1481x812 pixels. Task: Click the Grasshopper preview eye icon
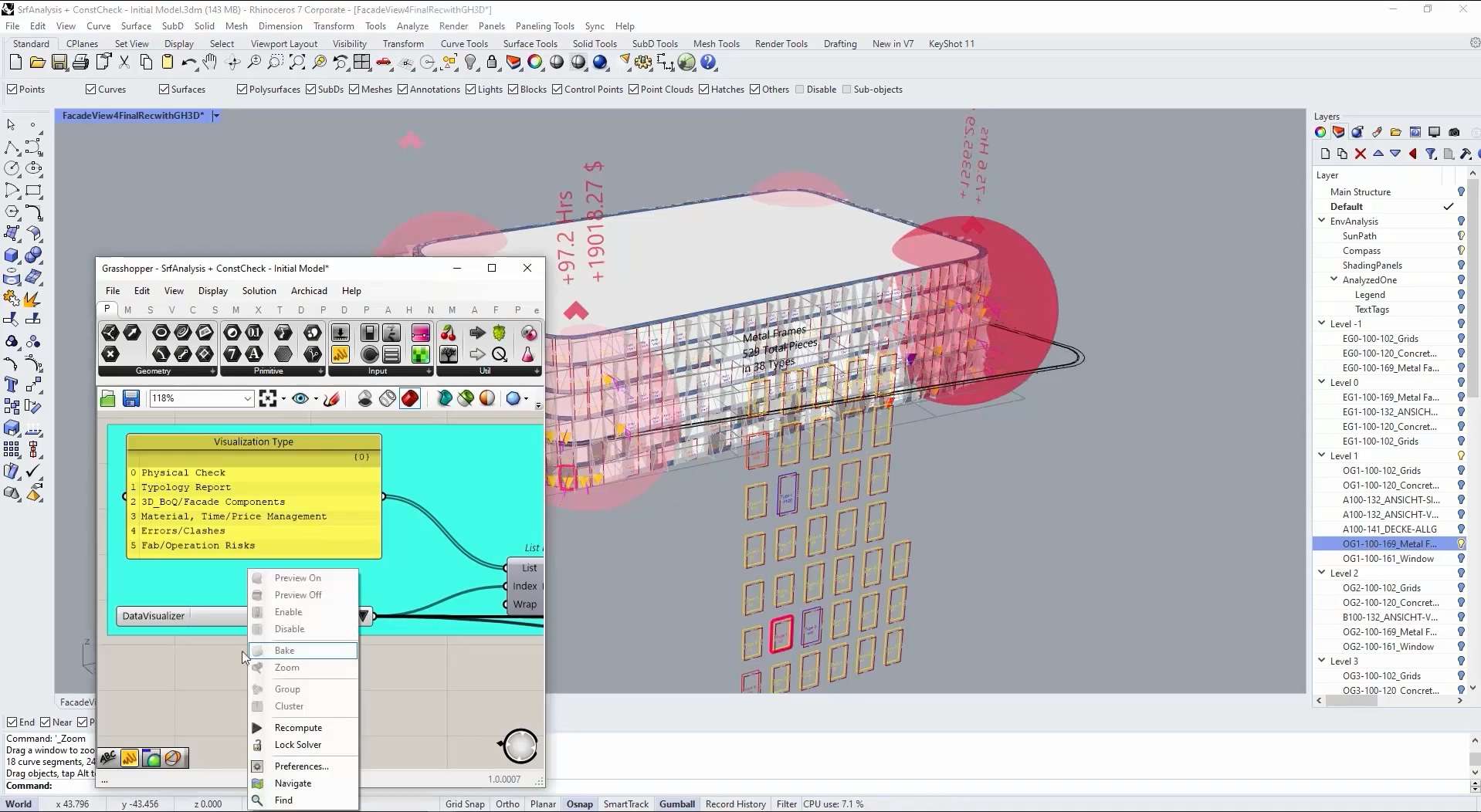(300, 398)
